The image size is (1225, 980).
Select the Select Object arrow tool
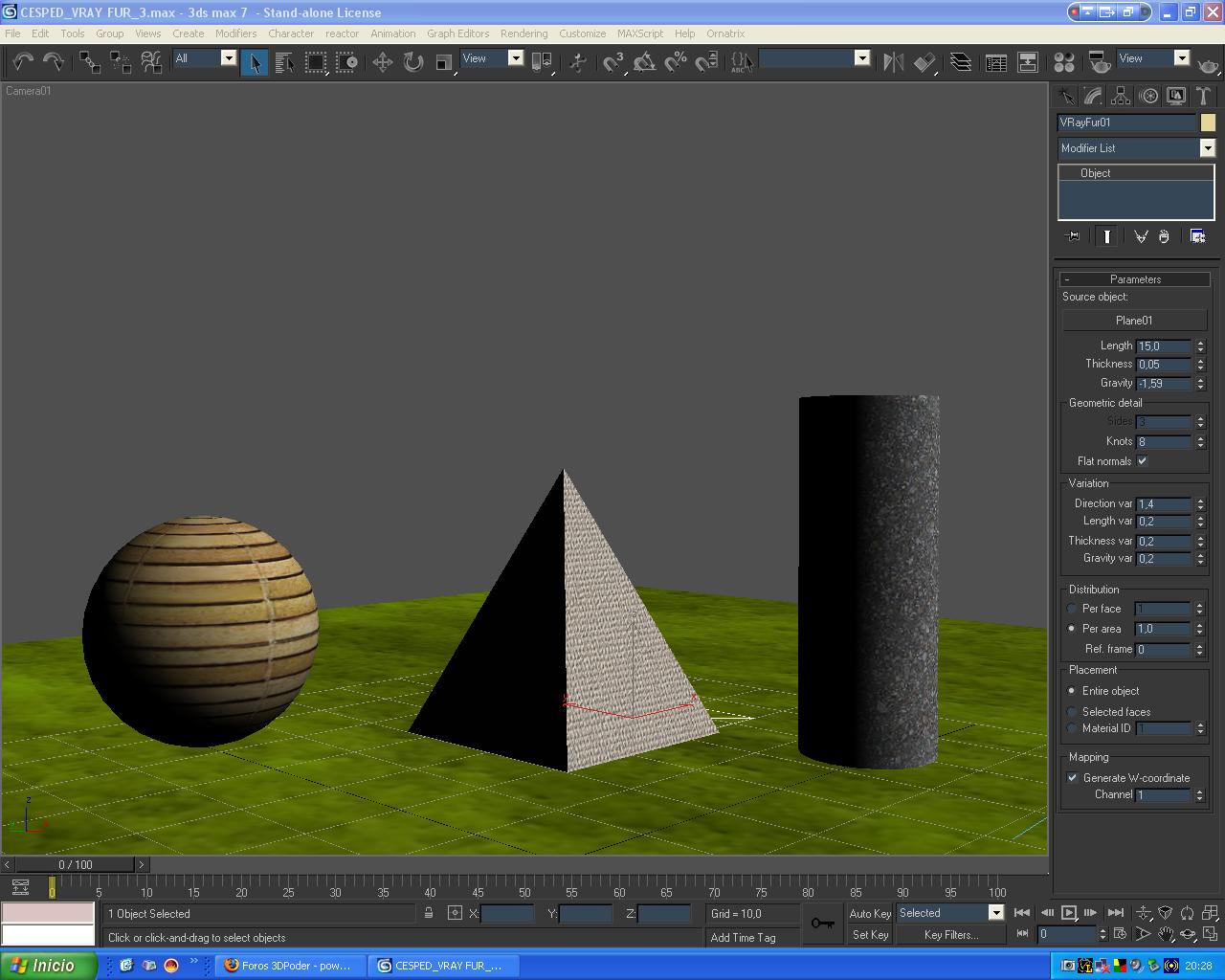pos(255,63)
